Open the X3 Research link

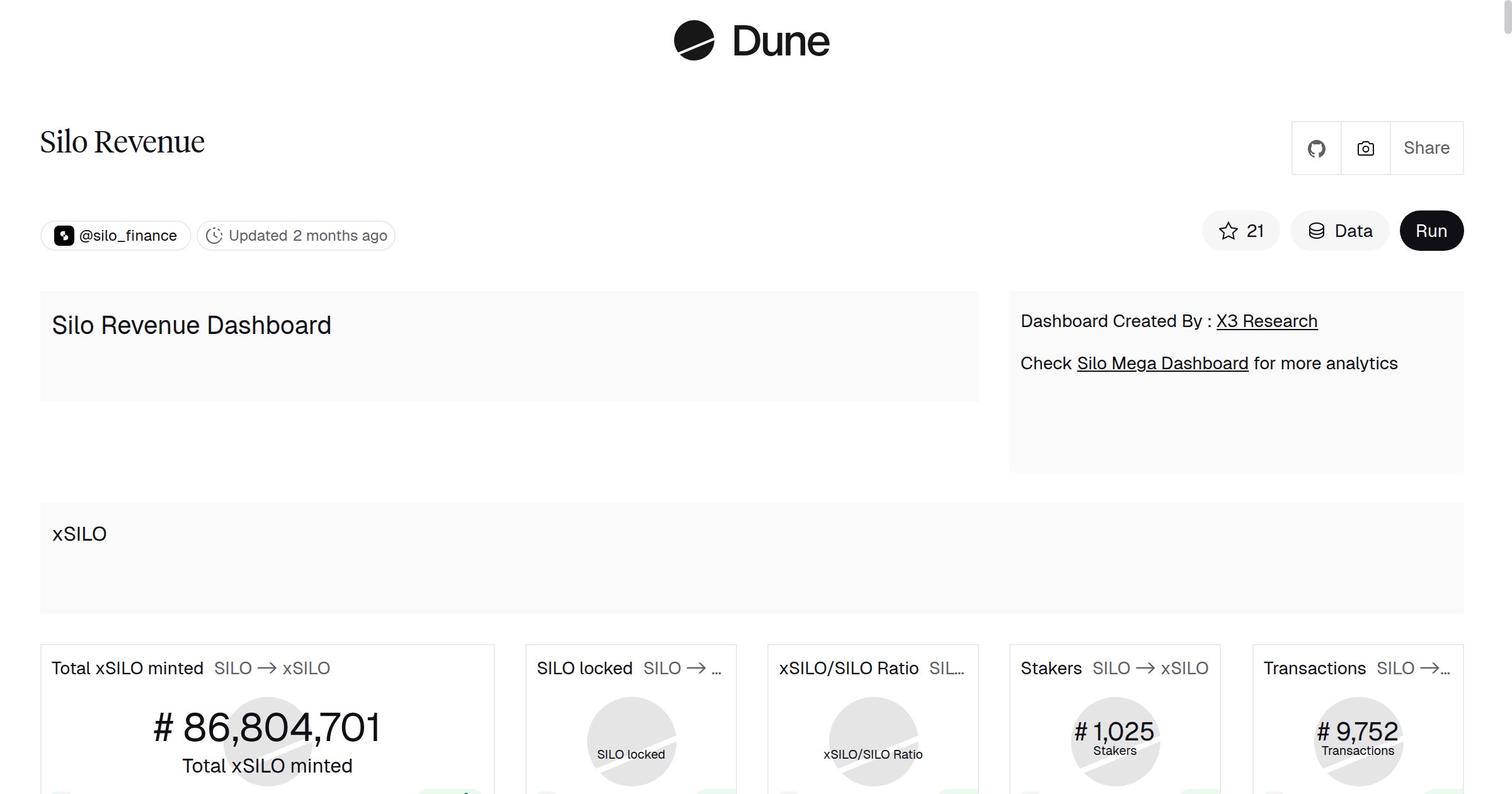[1266, 321]
